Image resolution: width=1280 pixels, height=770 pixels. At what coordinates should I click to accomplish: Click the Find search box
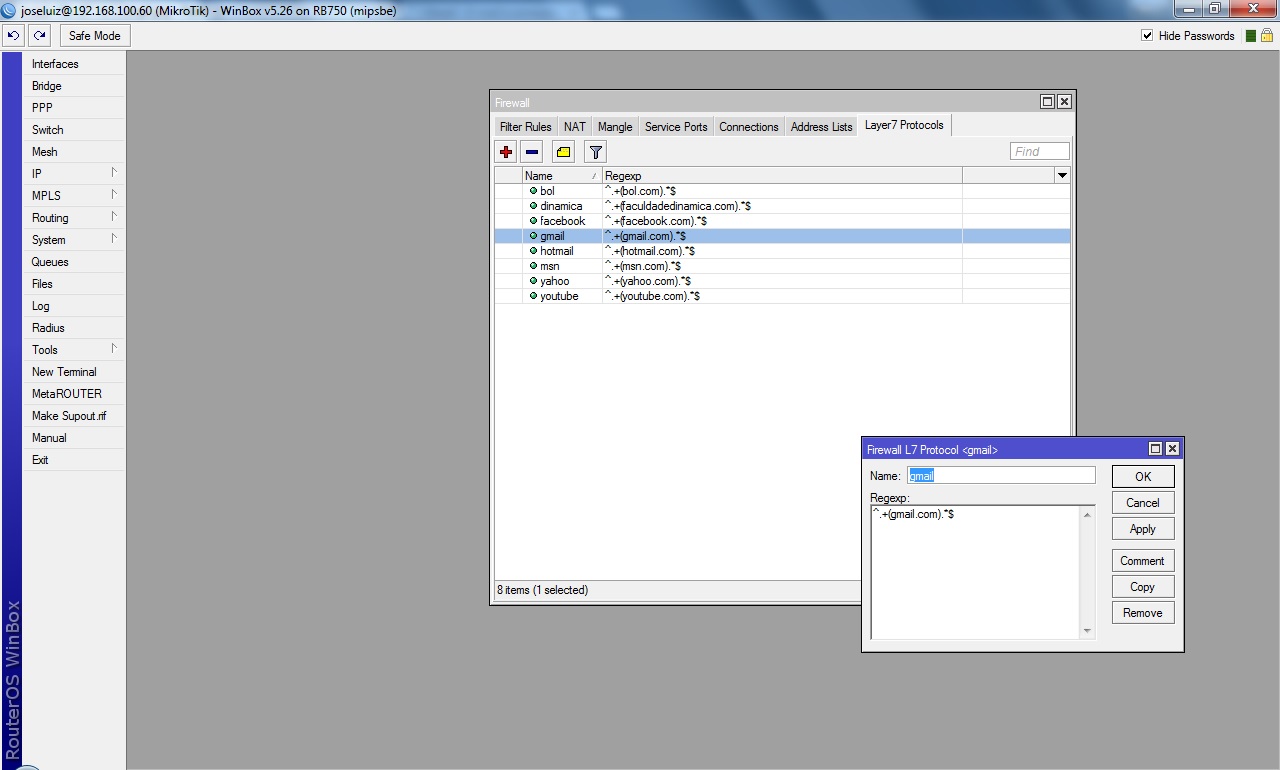(x=1040, y=151)
